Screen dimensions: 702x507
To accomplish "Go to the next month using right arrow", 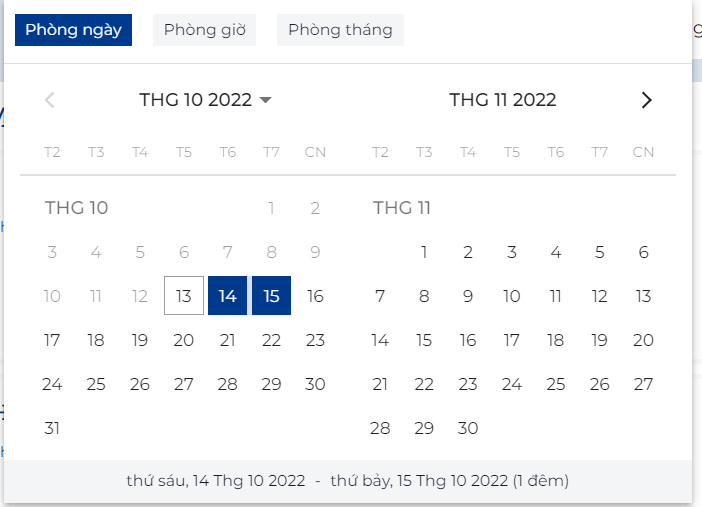I will pyautogui.click(x=646, y=100).
